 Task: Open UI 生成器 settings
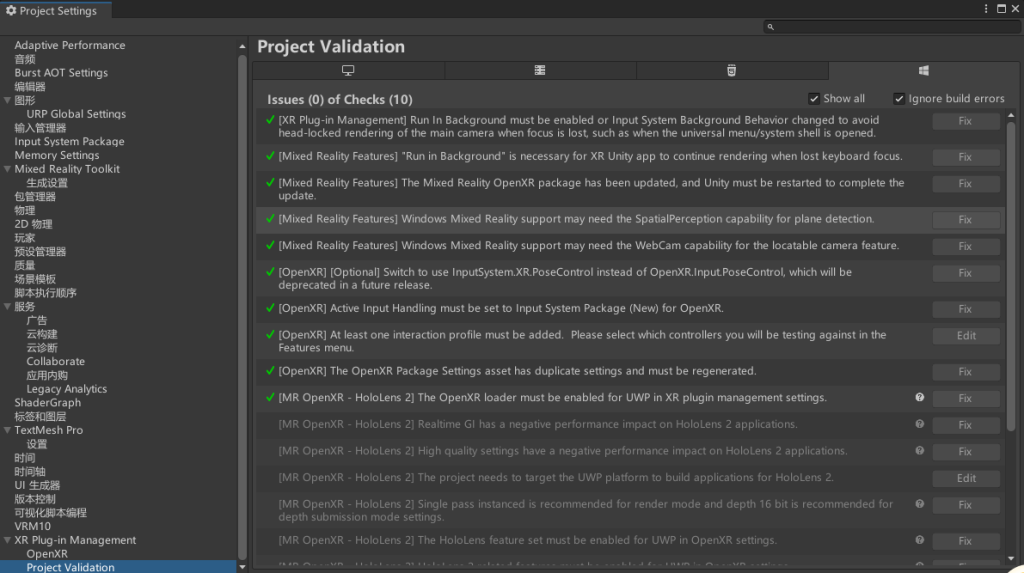(x=37, y=485)
